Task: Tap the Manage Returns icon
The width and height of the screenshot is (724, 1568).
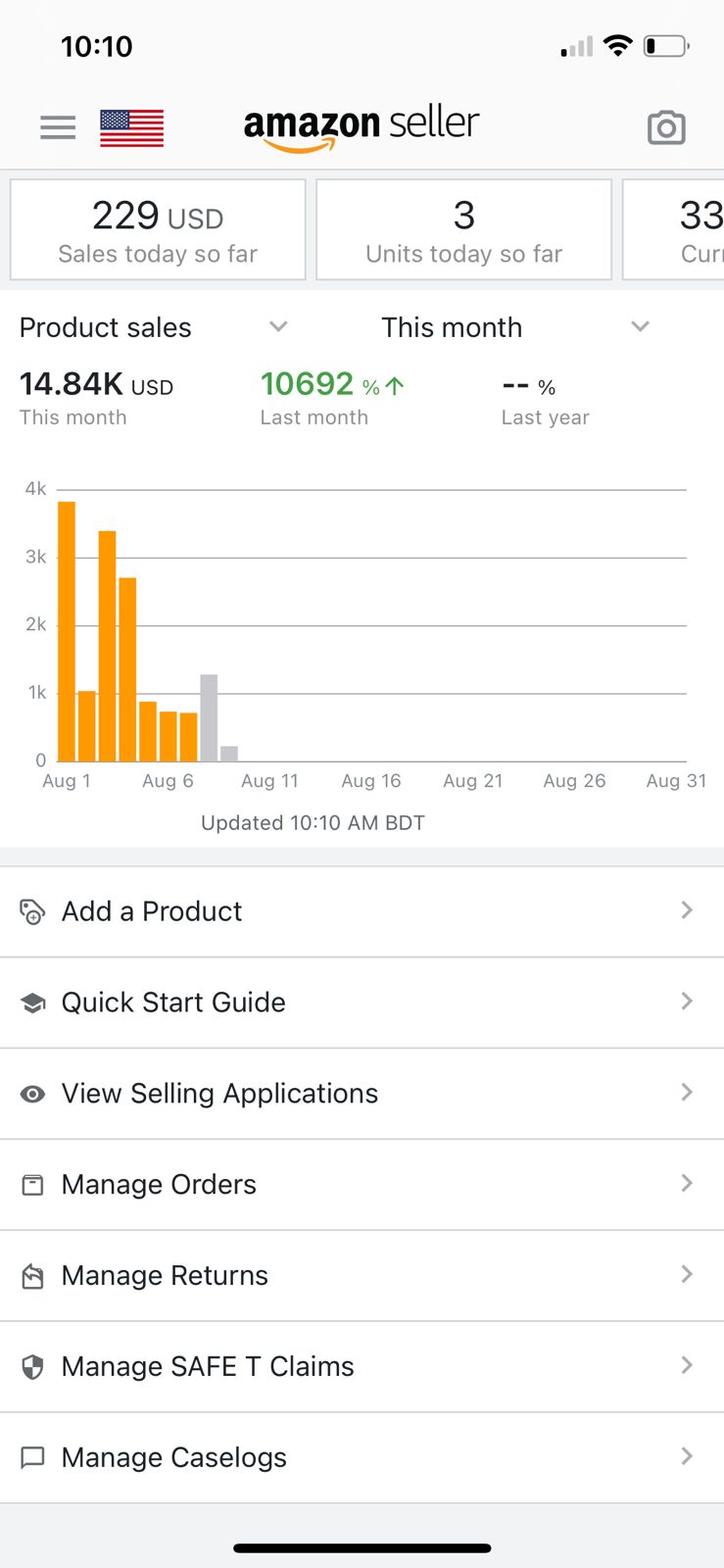Action: click(32, 1276)
